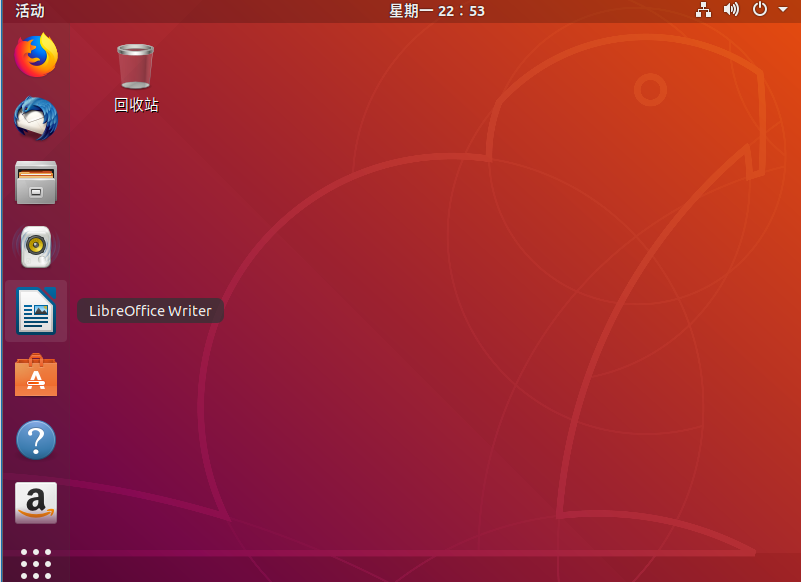This screenshot has width=801, height=582.
Task: Open LibreOffice Writer from dock
Action: tap(36, 311)
